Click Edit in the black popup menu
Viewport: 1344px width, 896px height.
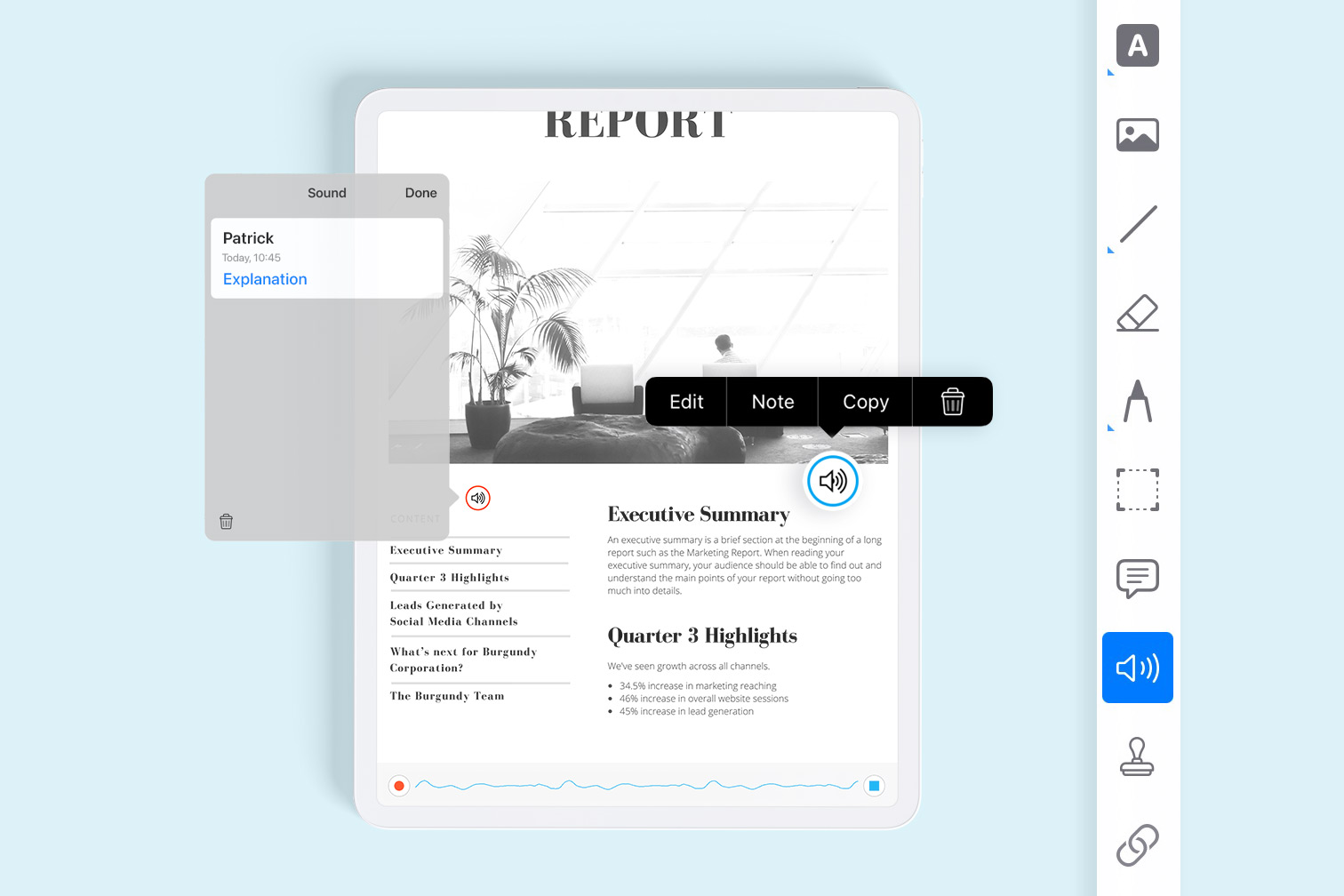[686, 402]
